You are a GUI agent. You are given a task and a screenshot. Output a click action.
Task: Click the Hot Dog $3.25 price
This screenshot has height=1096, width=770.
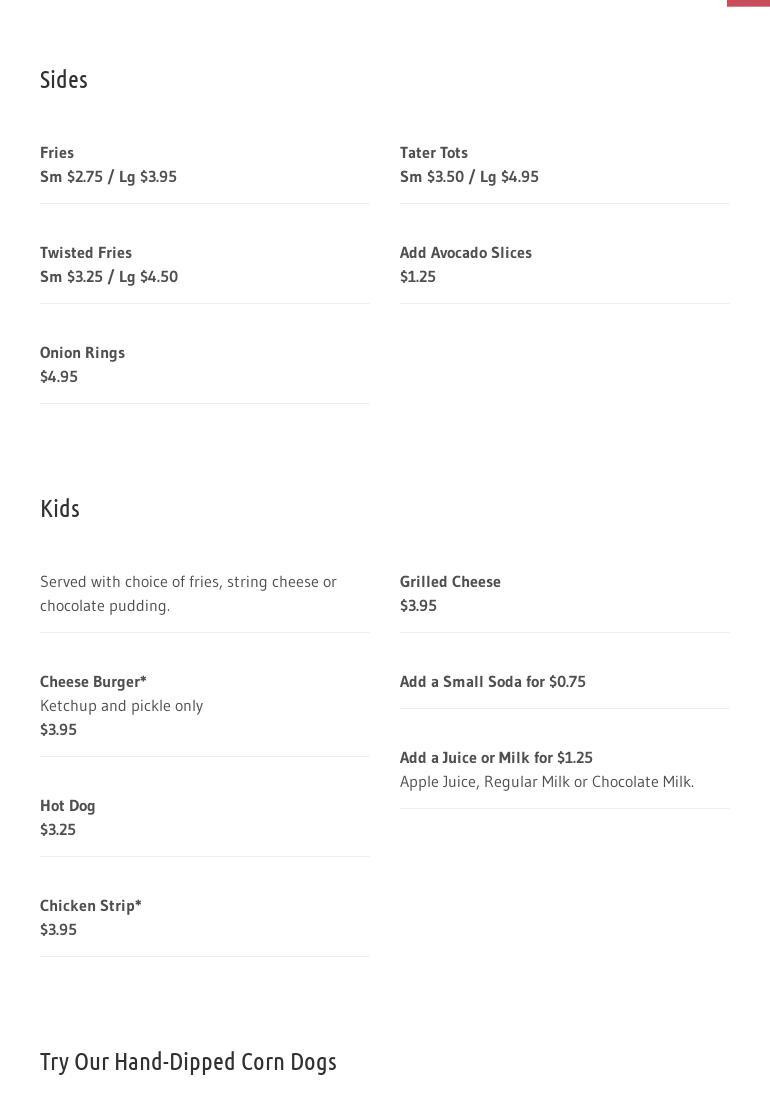point(58,830)
